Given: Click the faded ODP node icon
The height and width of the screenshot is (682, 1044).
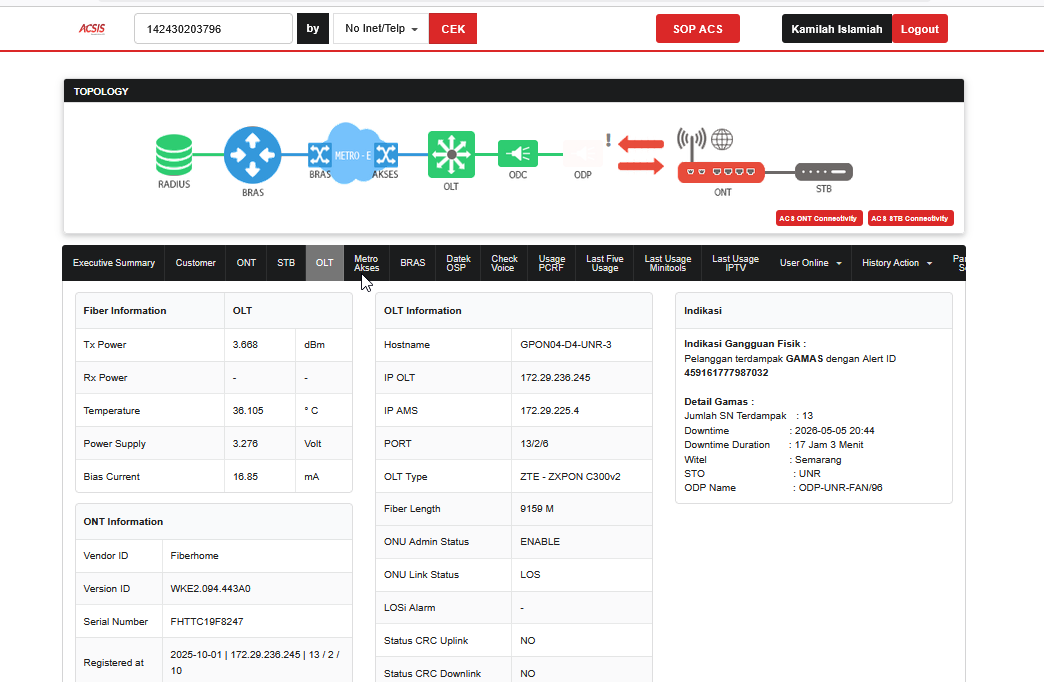Looking at the screenshot, I should click(x=583, y=155).
